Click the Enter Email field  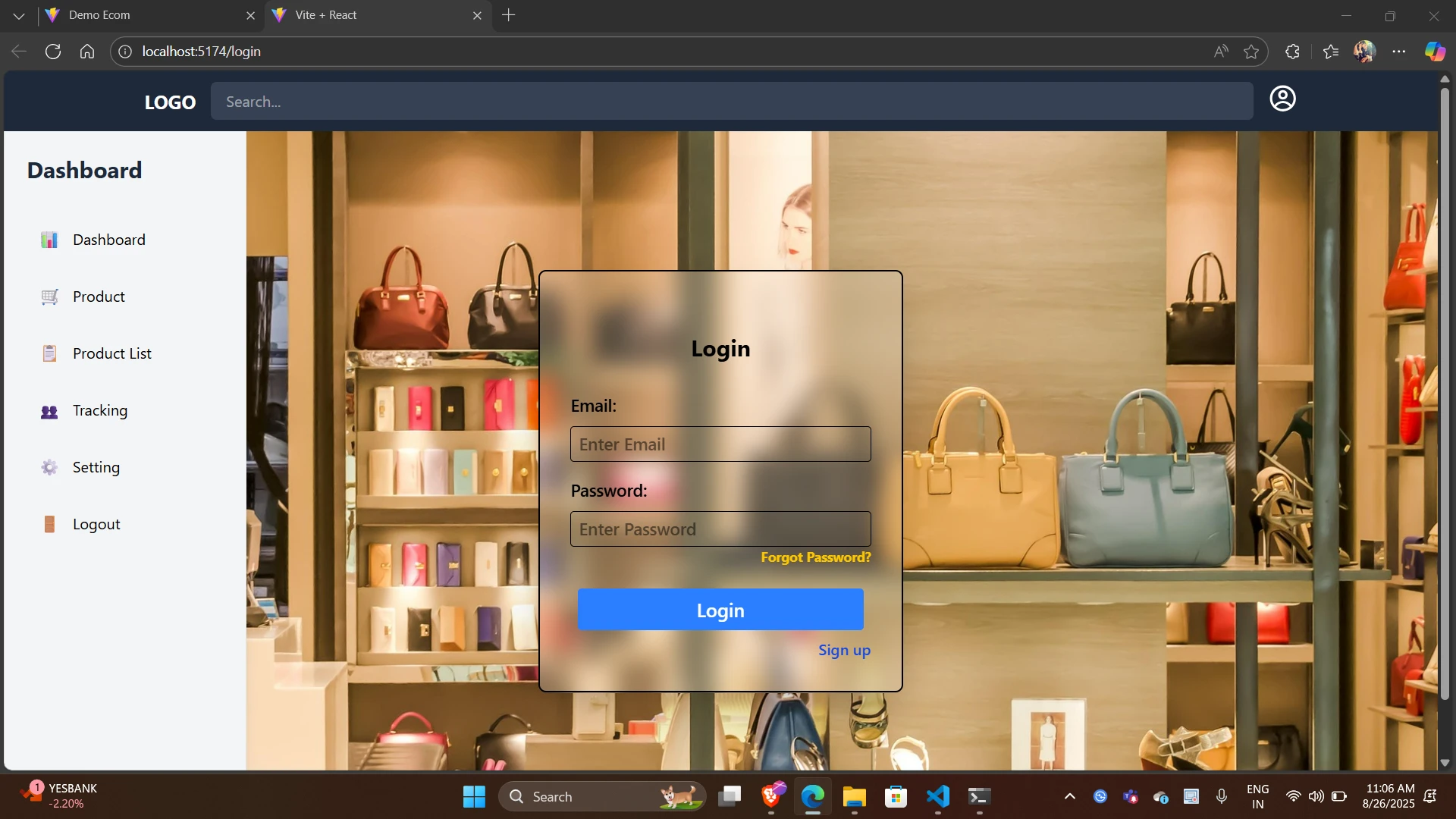(720, 444)
